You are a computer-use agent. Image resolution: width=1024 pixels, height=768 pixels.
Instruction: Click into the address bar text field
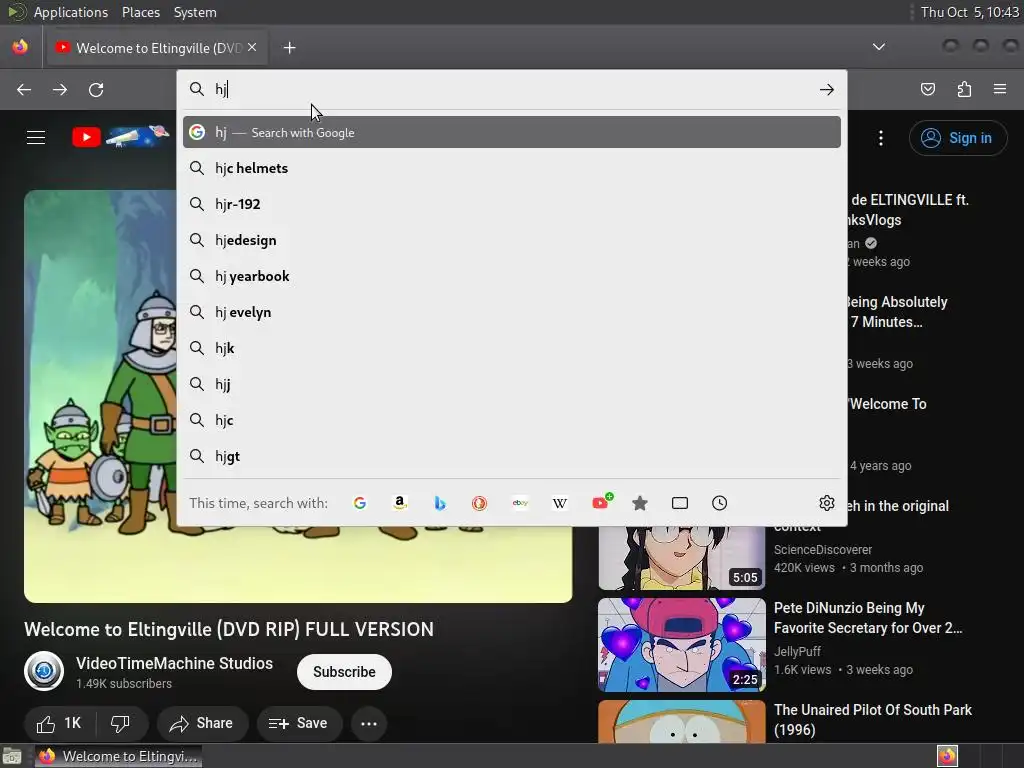[513, 89]
